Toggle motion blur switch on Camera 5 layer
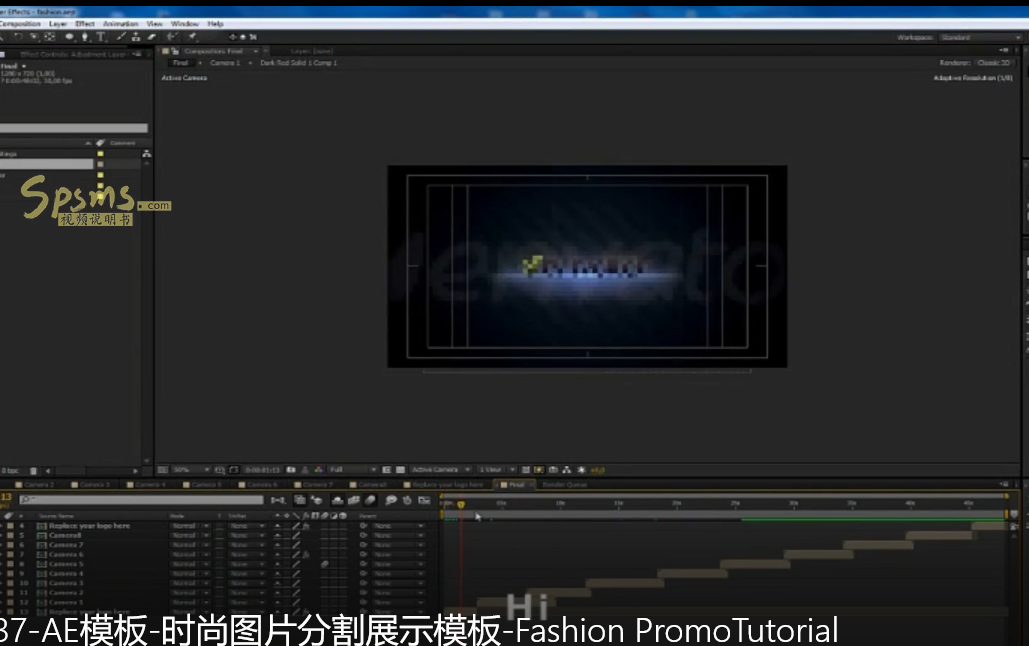The height and width of the screenshot is (646, 1029). pyautogui.click(x=324, y=564)
